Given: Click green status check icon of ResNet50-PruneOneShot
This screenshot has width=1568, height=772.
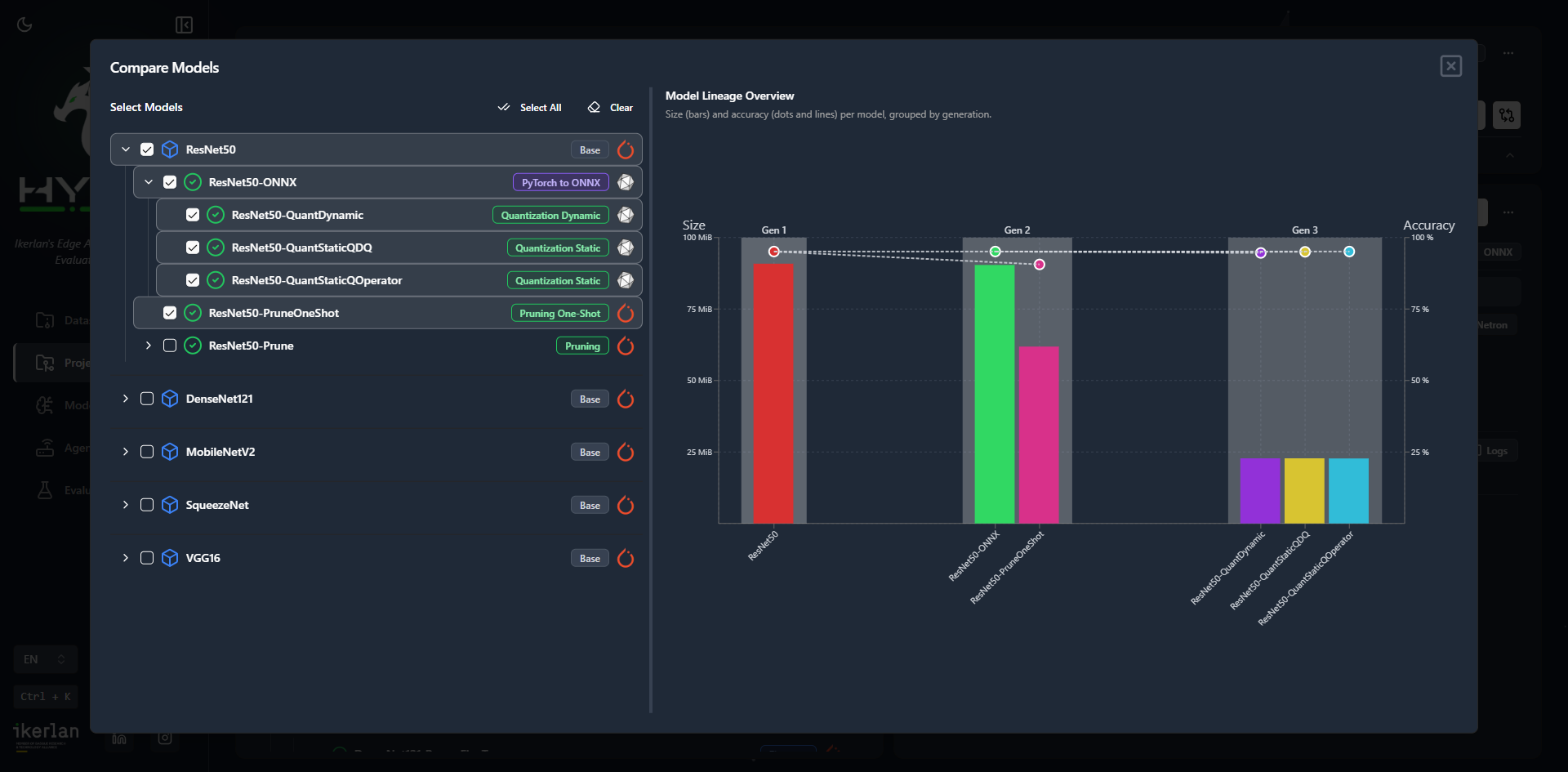Looking at the screenshot, I should 193,313.
